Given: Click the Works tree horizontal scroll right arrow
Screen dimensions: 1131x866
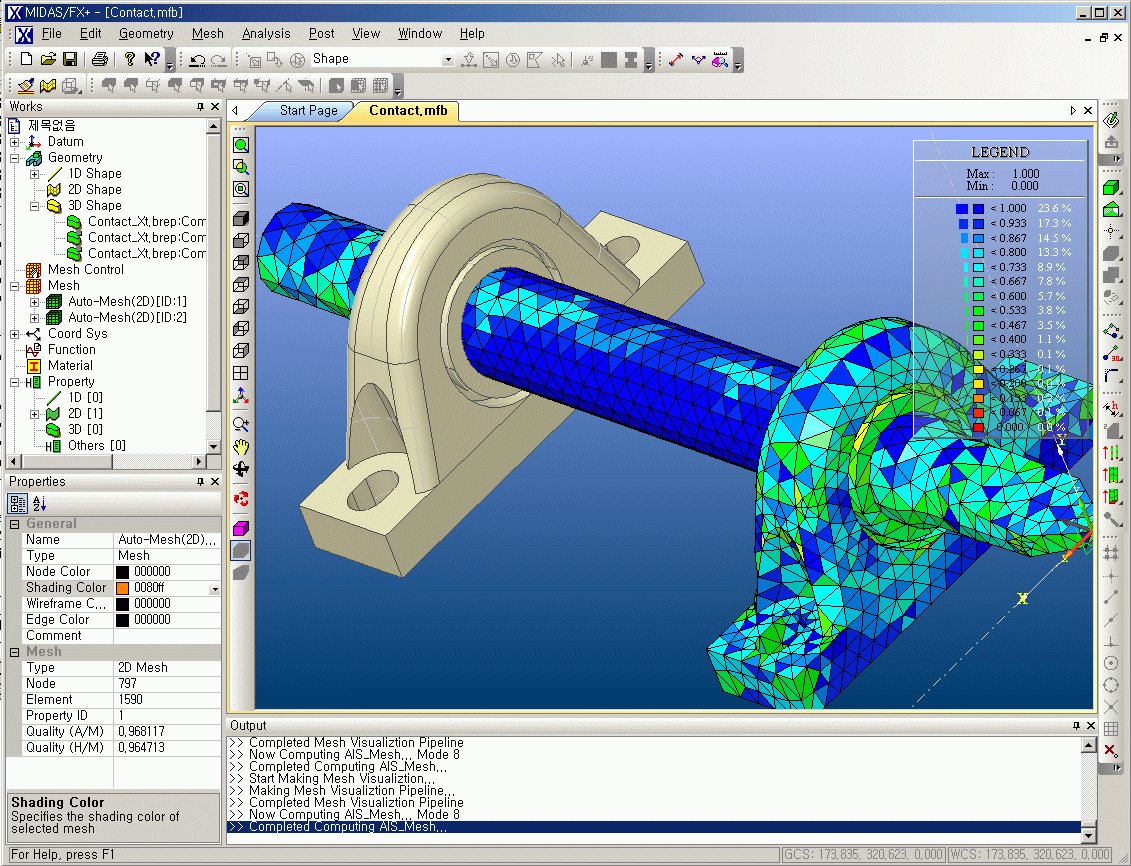Looking at the screenshot, I should click(x=199, y=461).
